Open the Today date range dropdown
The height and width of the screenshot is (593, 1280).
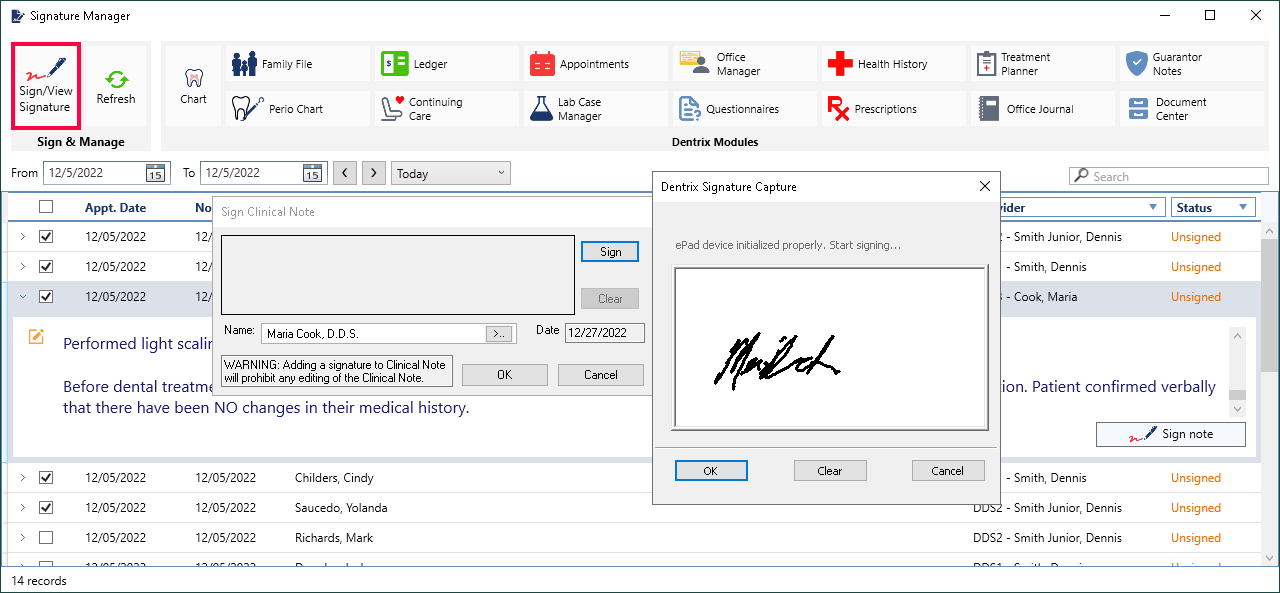click(451, 173)
